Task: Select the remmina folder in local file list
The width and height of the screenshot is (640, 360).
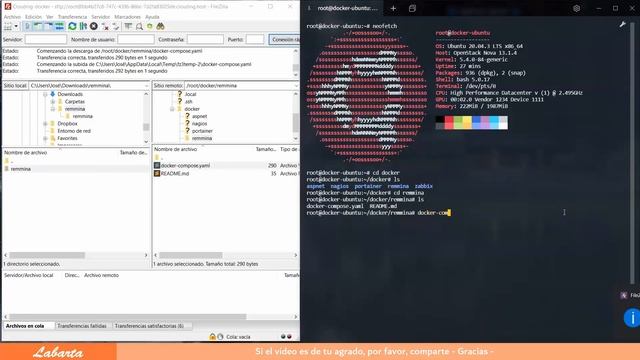Action: 21,169
